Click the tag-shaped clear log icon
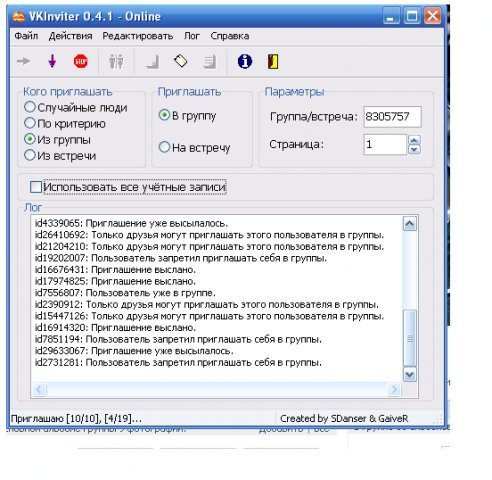Screen dimensions: 492x480 181,61
